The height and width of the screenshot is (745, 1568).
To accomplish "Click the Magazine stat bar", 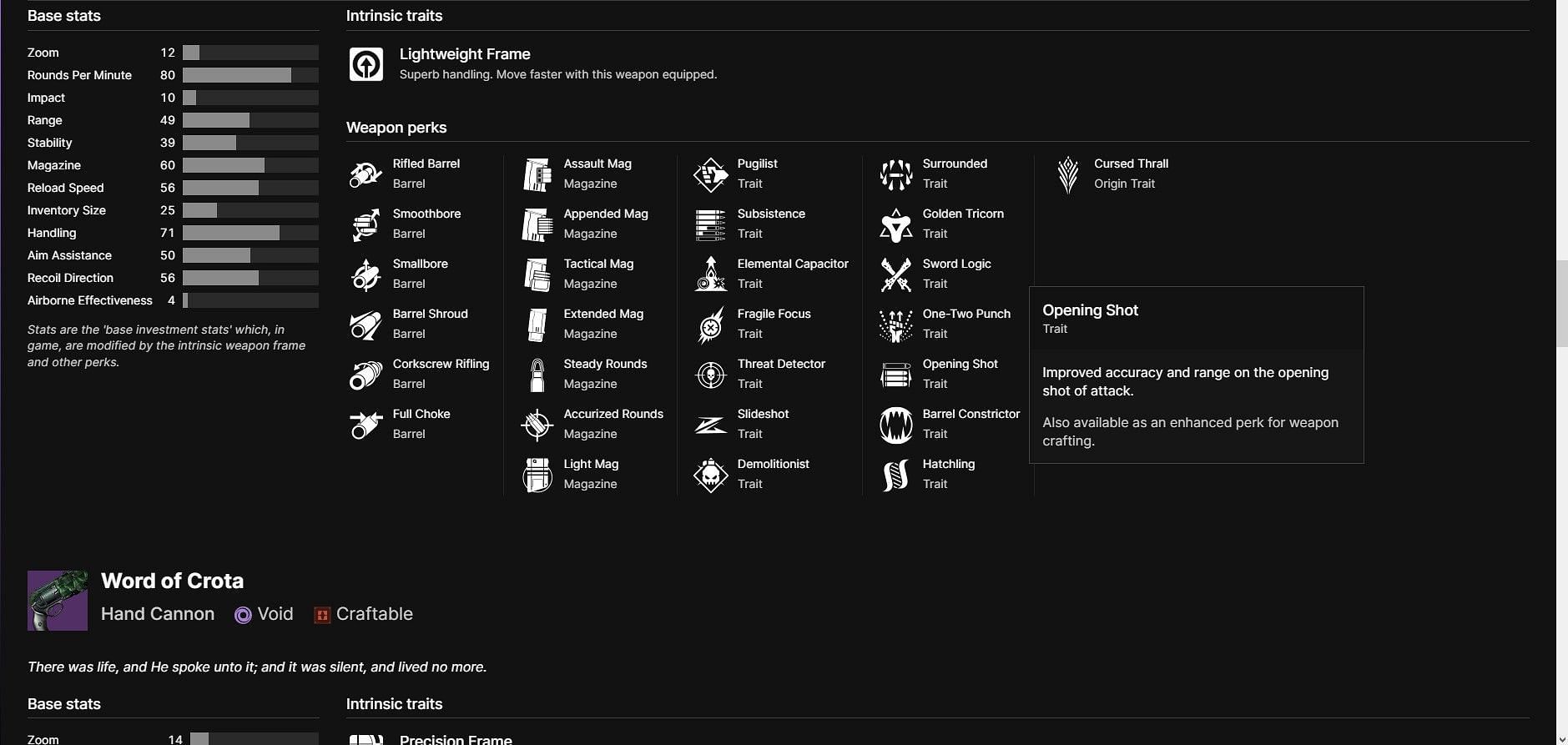I will click(x=250, y=165).
